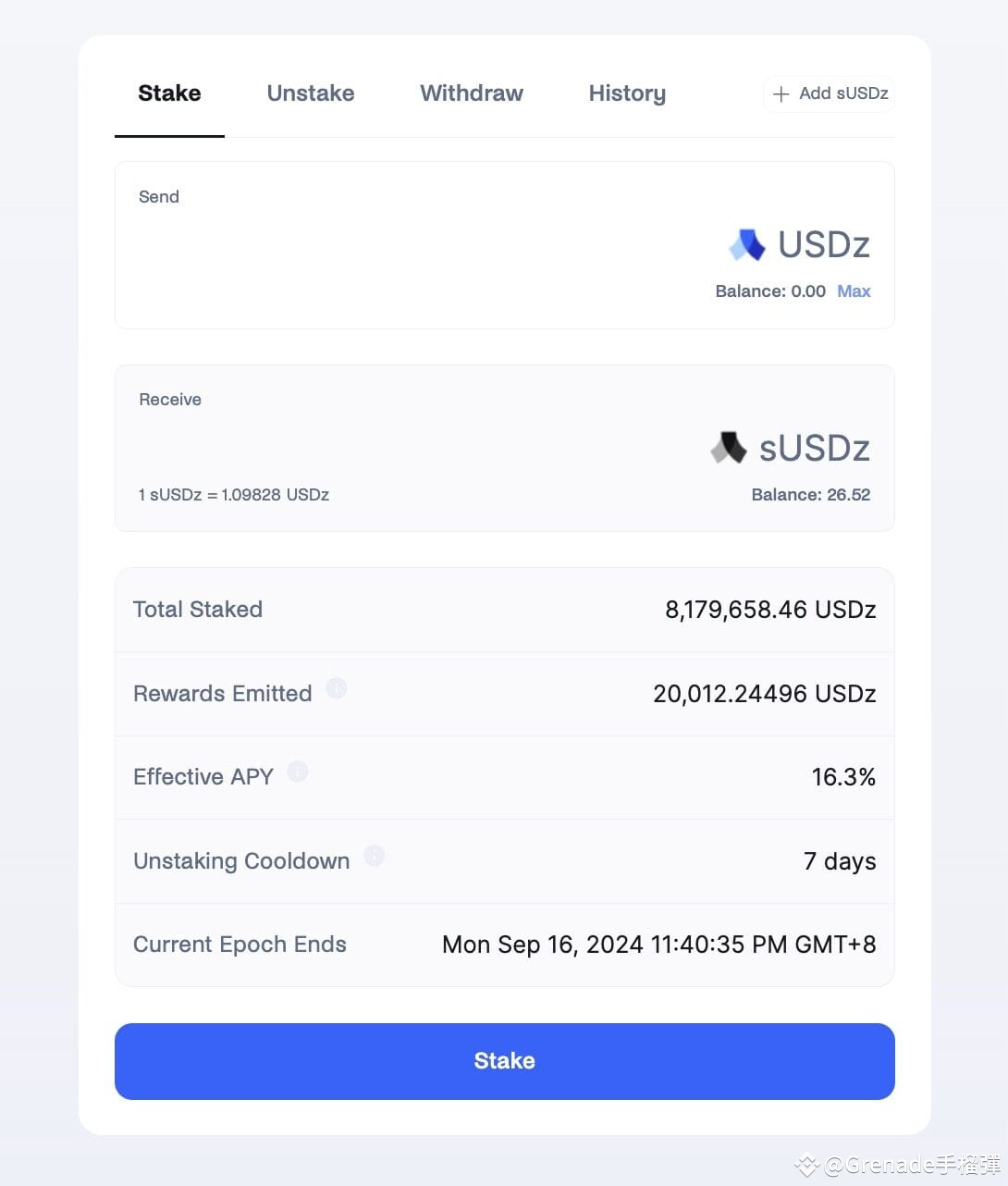Click the USDz token logo icon
The width and height of the screenshot is (1008, 1186).
point(747,245)
